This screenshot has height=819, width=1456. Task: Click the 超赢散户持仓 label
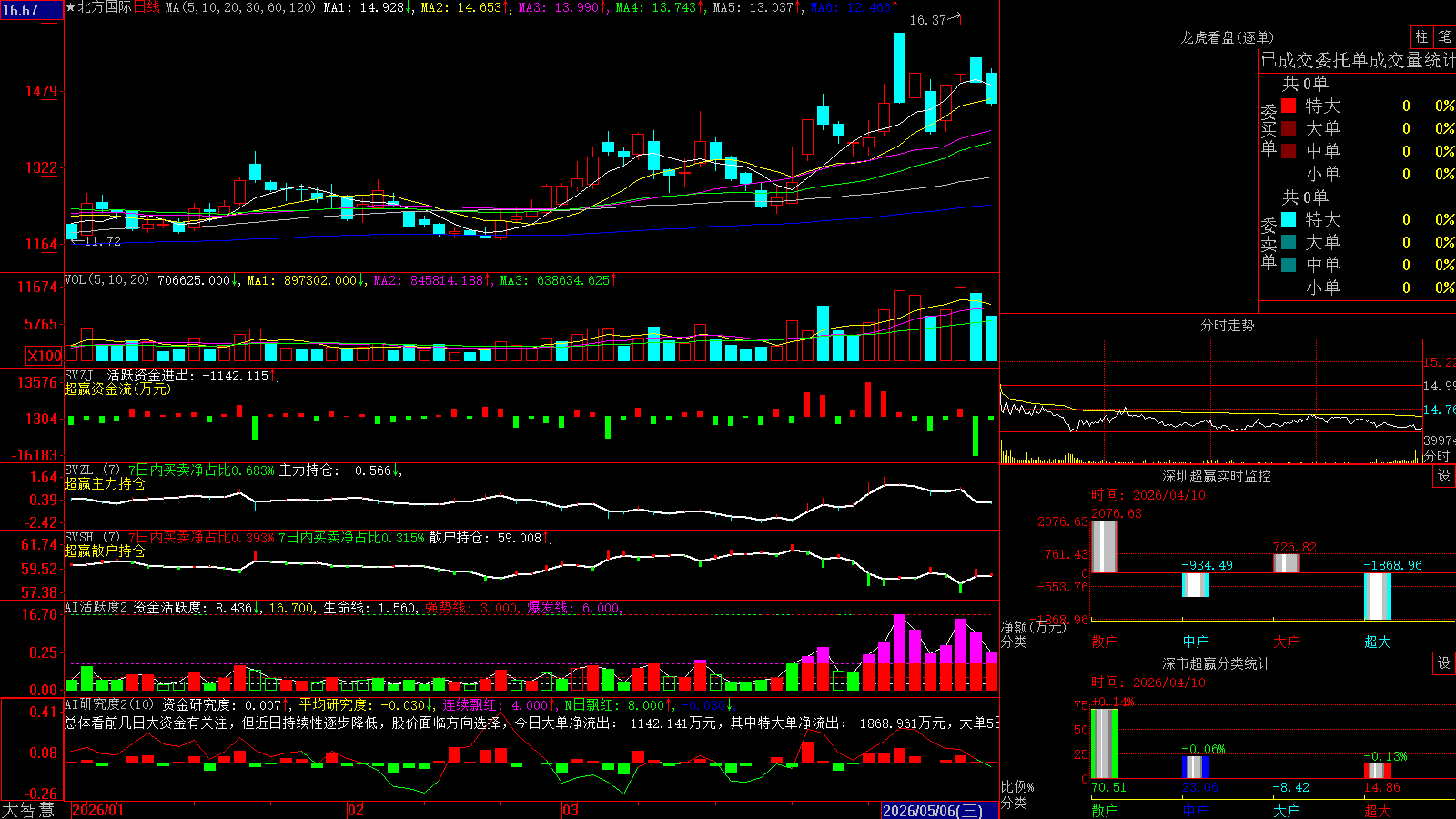(x=105, y=551)
